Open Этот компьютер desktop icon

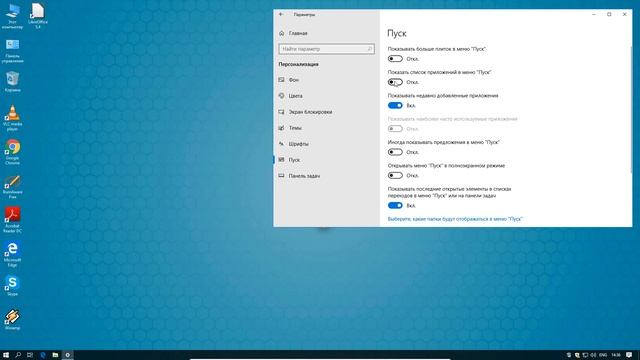[x=12, y=16]
